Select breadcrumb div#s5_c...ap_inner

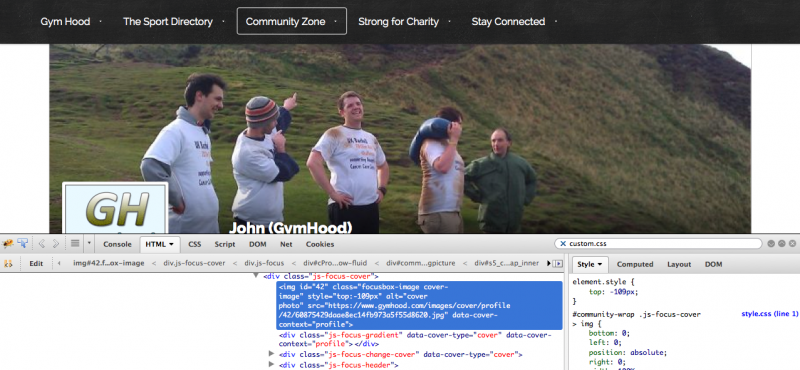pos(507,264)
